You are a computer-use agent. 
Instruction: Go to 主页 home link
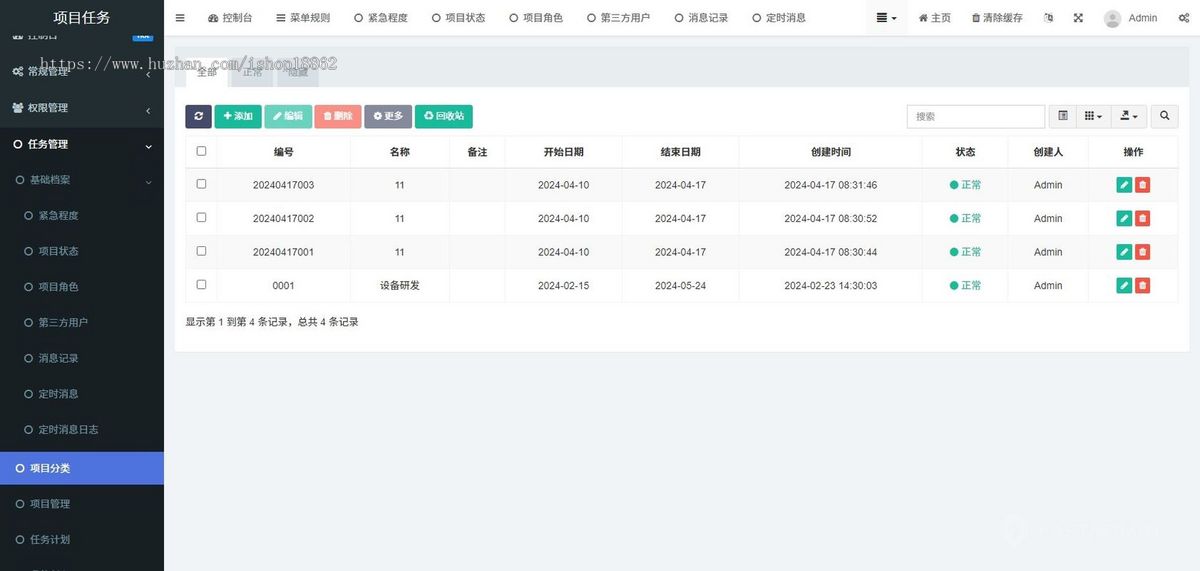[x=935, y=18]
